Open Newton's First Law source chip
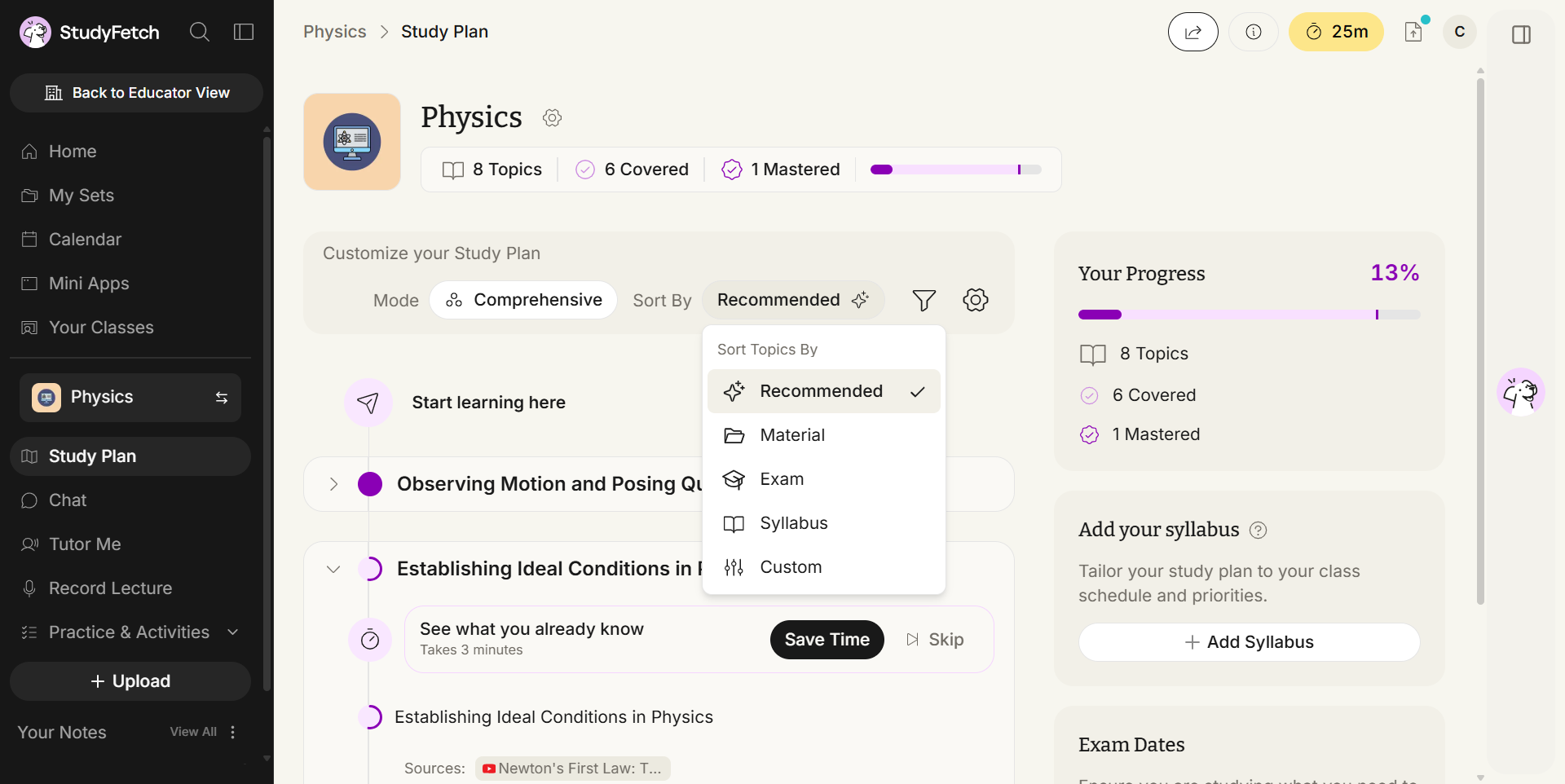 [572, 769]
